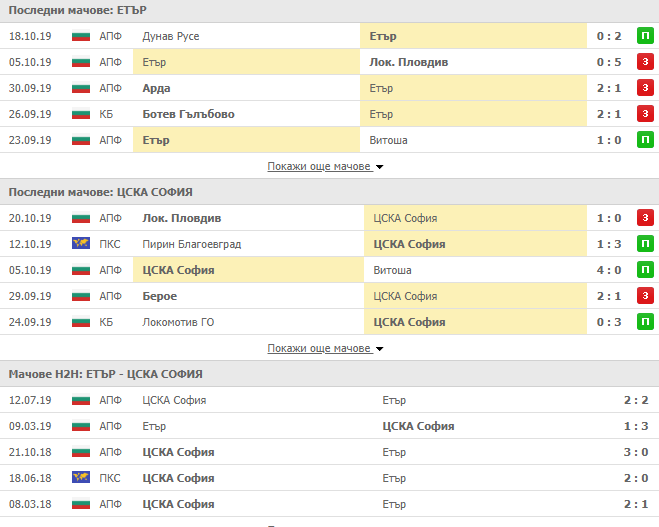Click win badge in Локомотив ГО row

click(645, 322)
